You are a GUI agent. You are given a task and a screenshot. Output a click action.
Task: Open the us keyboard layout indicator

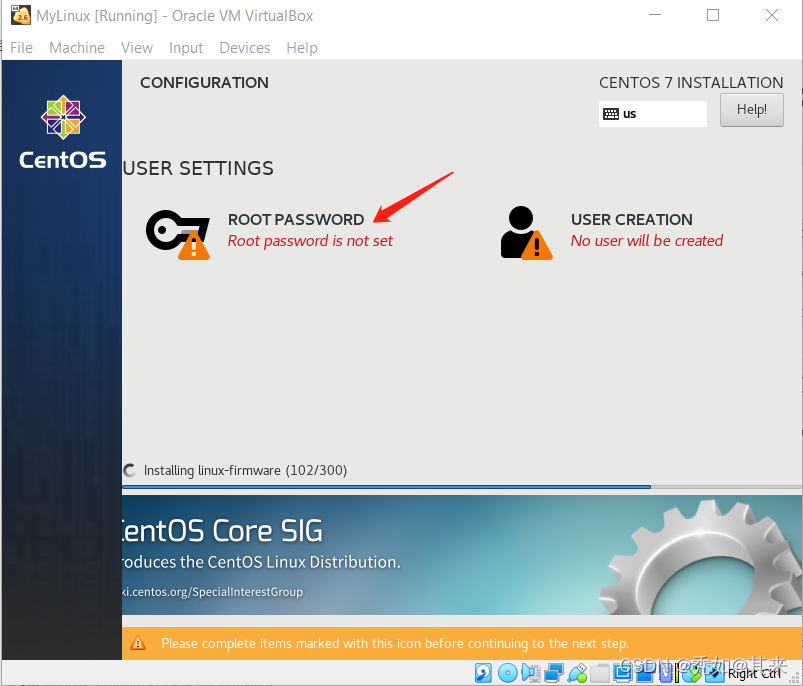click(x=652, y=114)
